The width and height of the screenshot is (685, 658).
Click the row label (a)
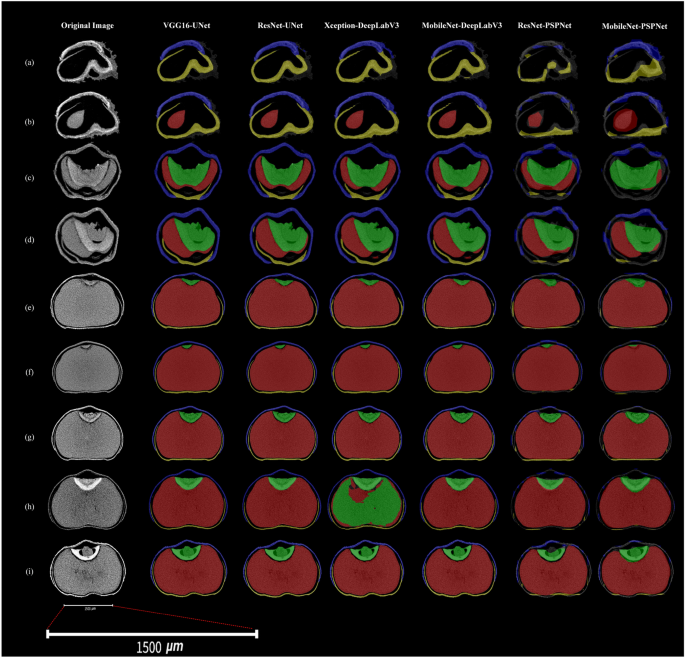point(29,63)
